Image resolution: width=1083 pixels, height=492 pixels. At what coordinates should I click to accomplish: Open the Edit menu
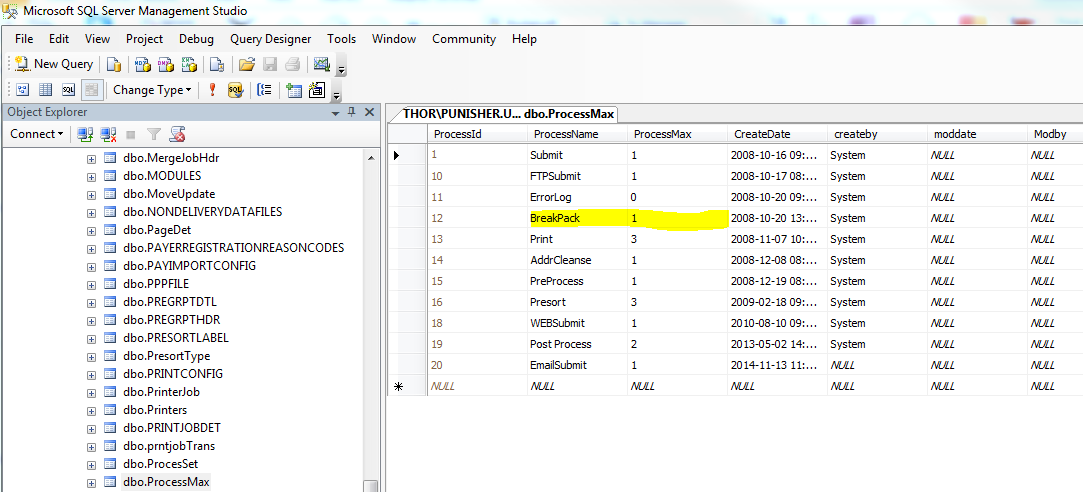pos(59,39)
